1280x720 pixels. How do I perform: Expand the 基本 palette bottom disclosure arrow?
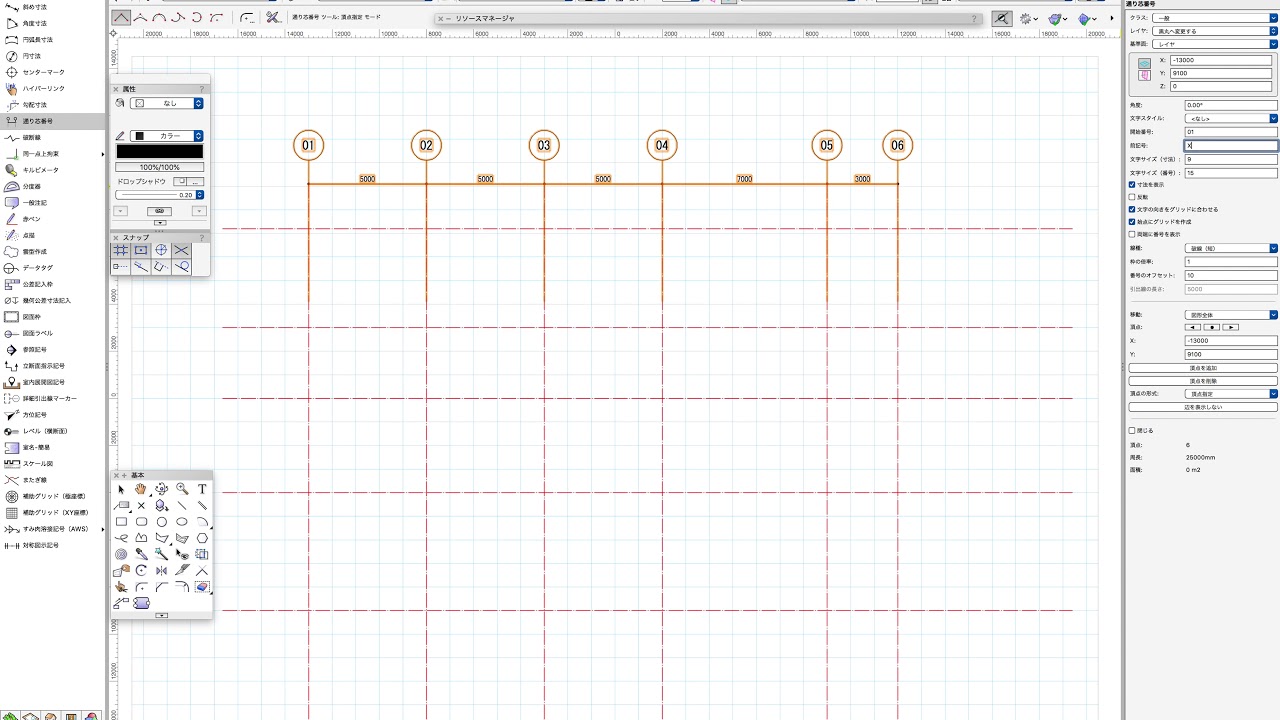[x=161, y=615]
